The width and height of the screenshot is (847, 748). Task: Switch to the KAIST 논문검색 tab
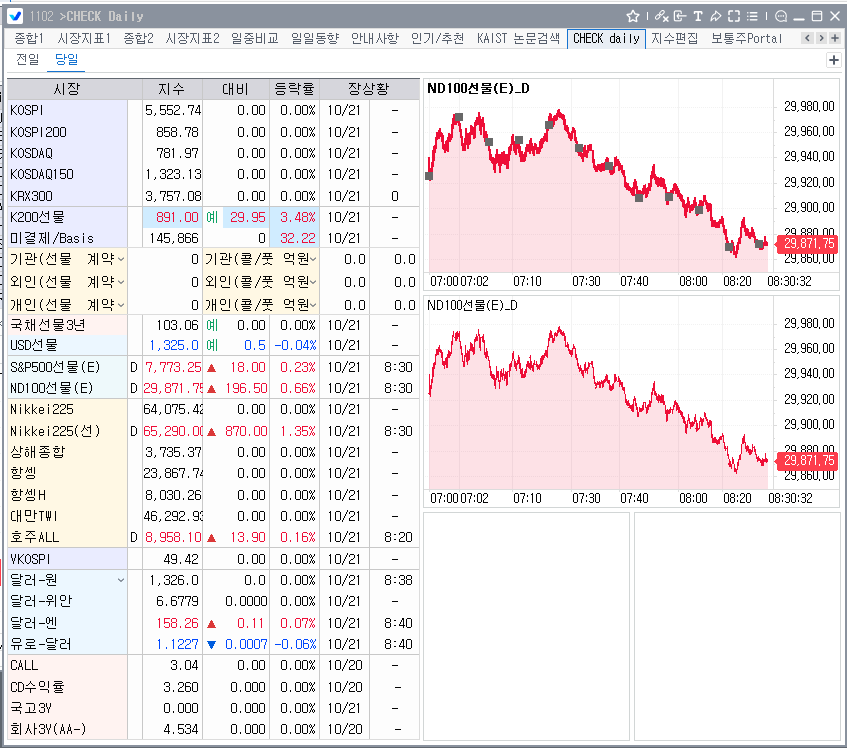(519, 38)
